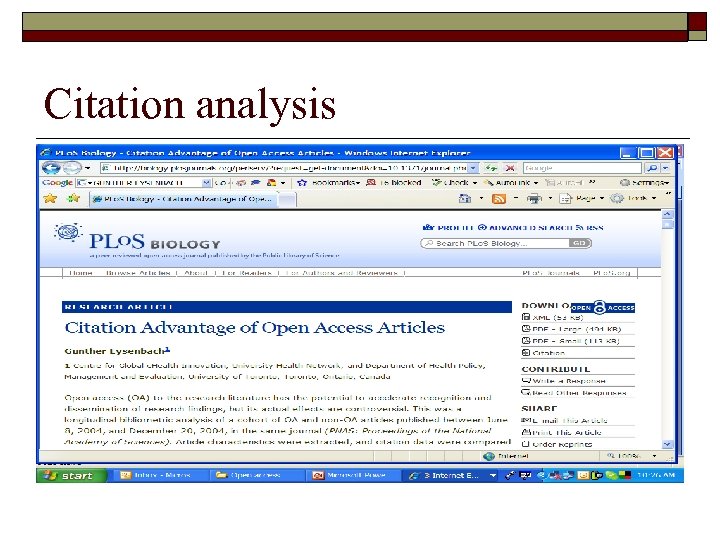Click the page scrollbar up arrow
Image resolution: width=720 pixels, height=540 pixels.
(x=667, y=214)
